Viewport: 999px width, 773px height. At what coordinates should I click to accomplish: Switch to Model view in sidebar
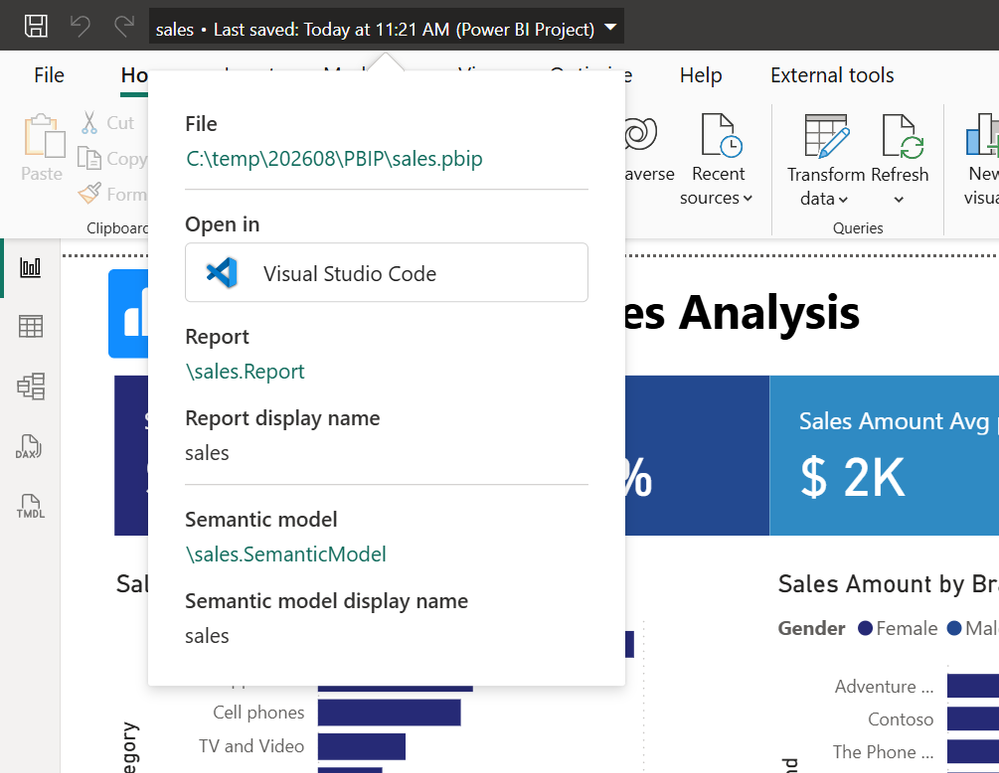tap(31, 386)
